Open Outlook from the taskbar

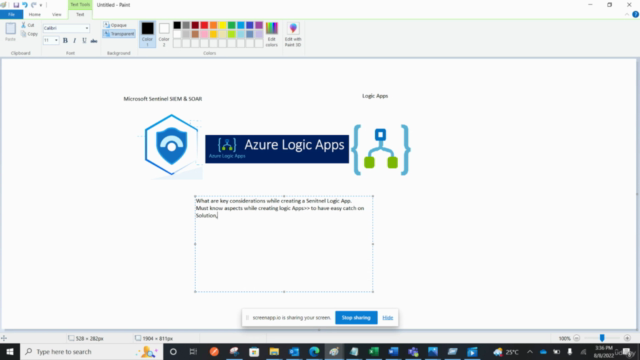(x=294, y=351)
